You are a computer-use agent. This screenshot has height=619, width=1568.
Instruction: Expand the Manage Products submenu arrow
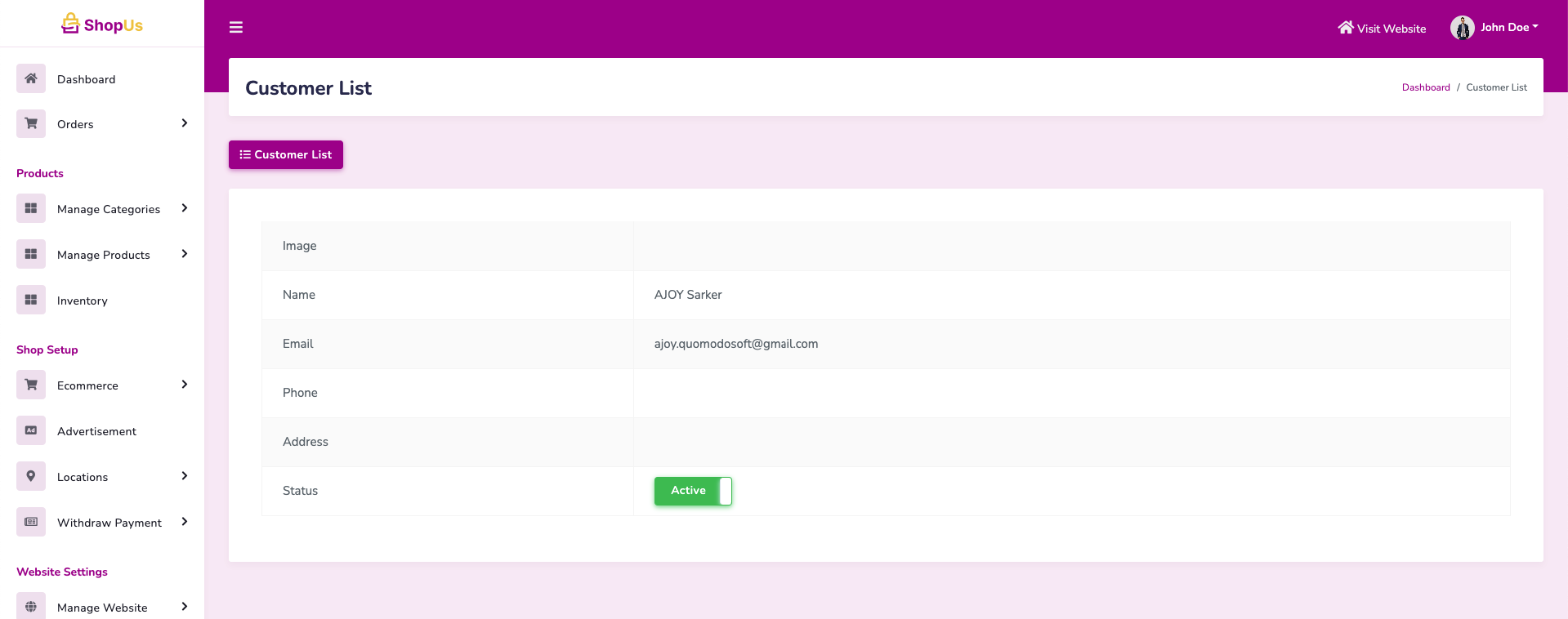click(x=185, y=254)
